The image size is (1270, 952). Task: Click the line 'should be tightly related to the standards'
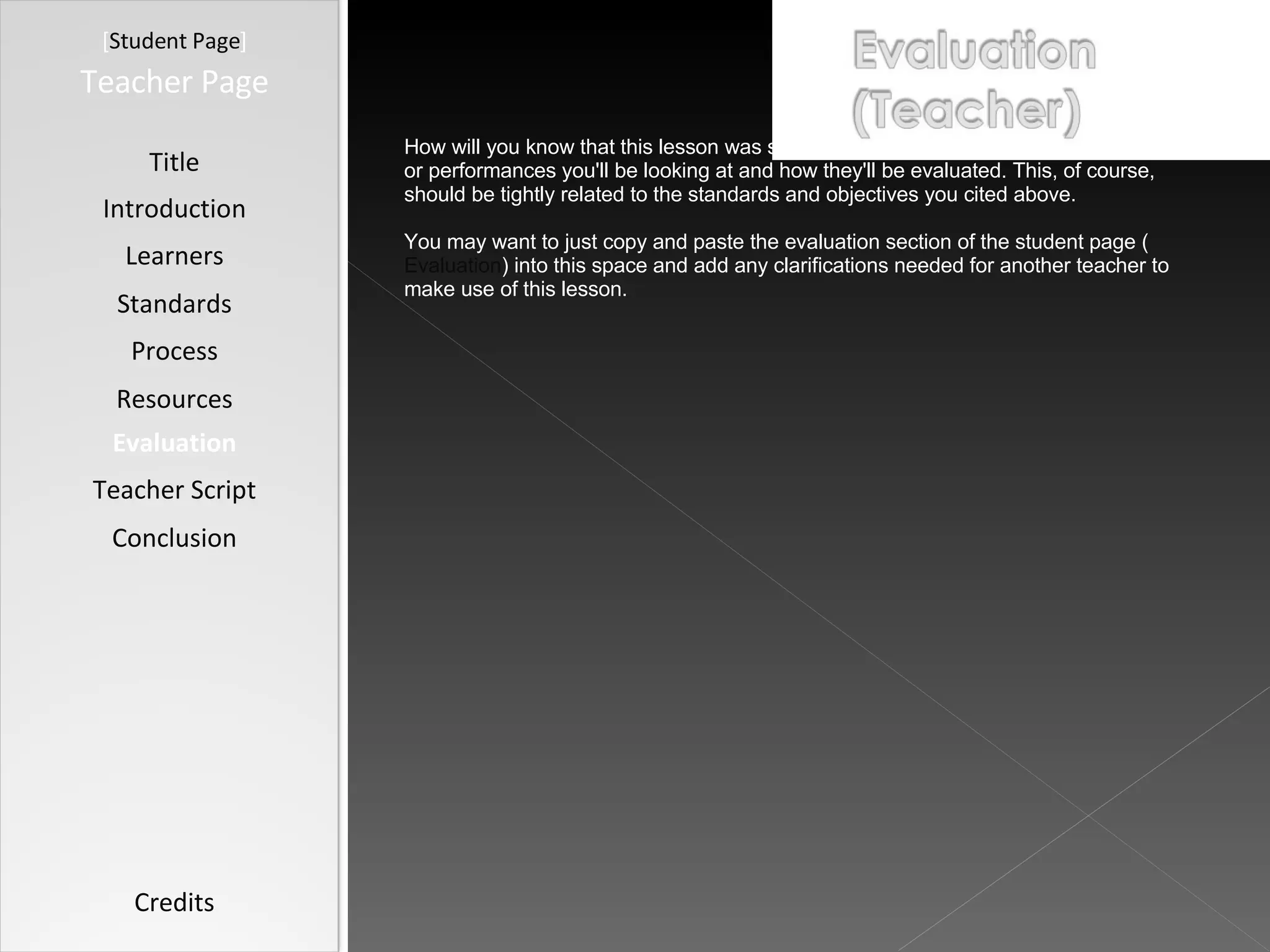(739, 195)
